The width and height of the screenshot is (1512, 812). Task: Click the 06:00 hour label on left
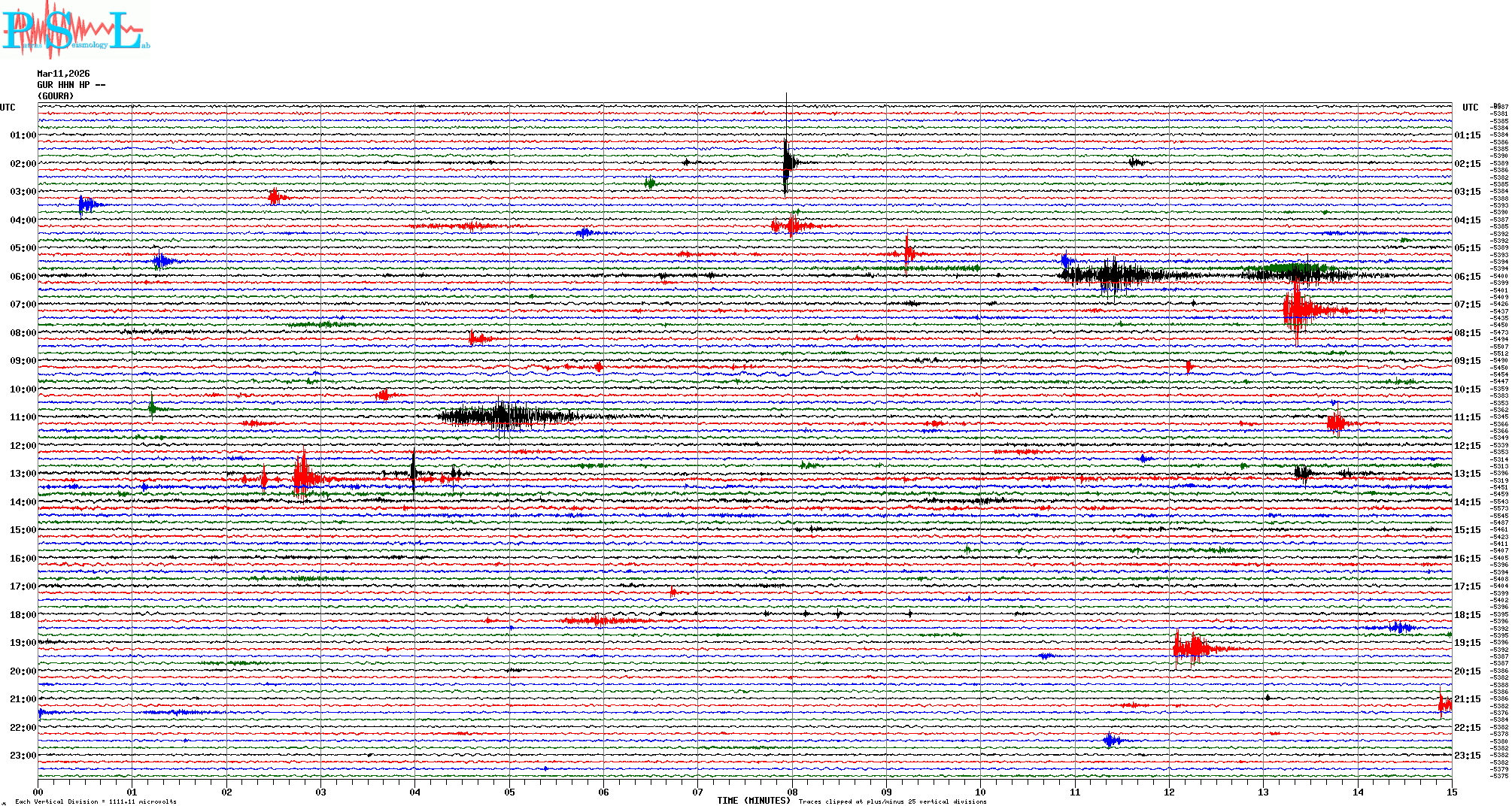pos(23,277)
